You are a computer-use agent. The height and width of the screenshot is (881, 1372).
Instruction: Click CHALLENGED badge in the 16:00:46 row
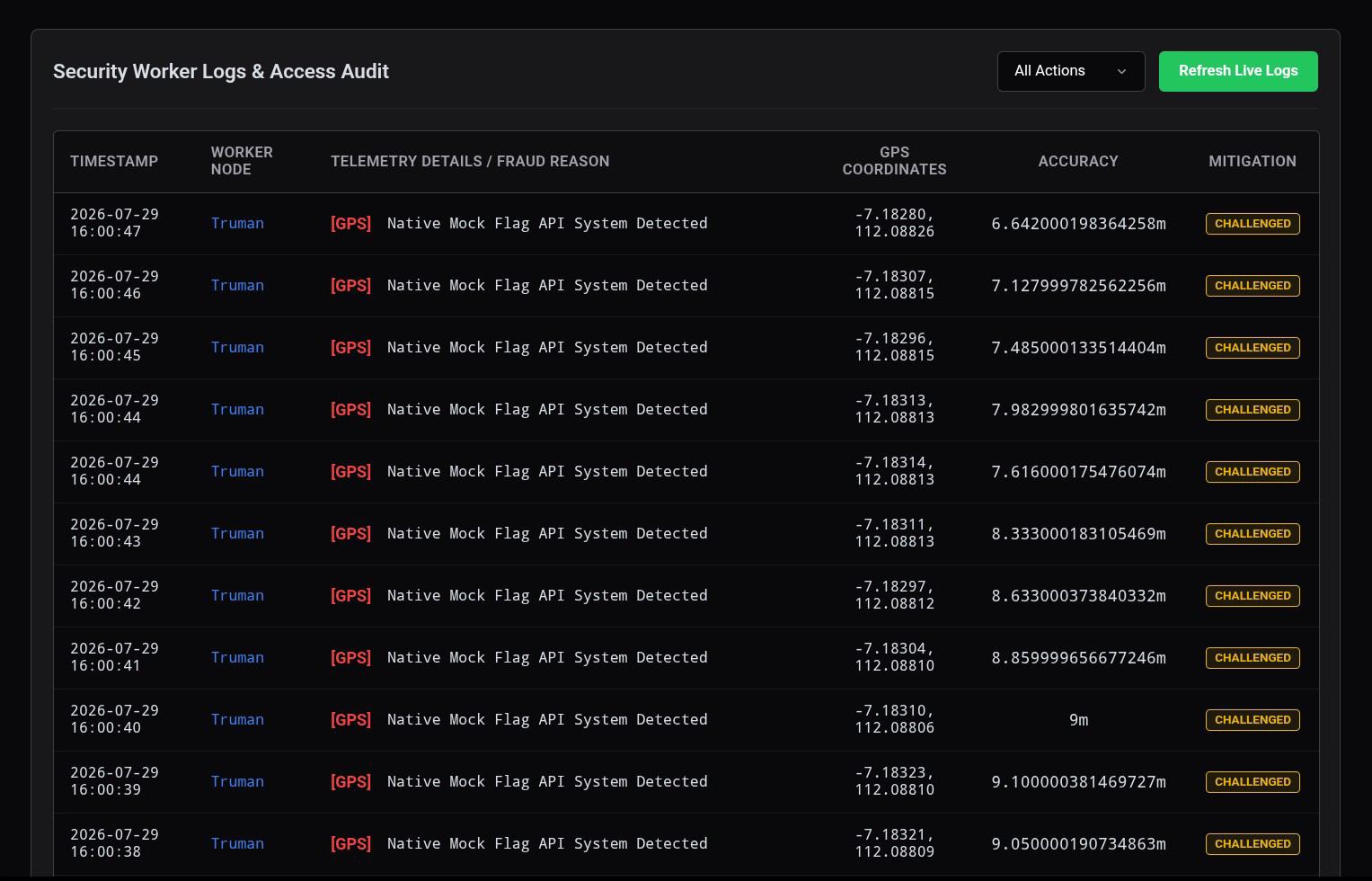[1253, 286]
